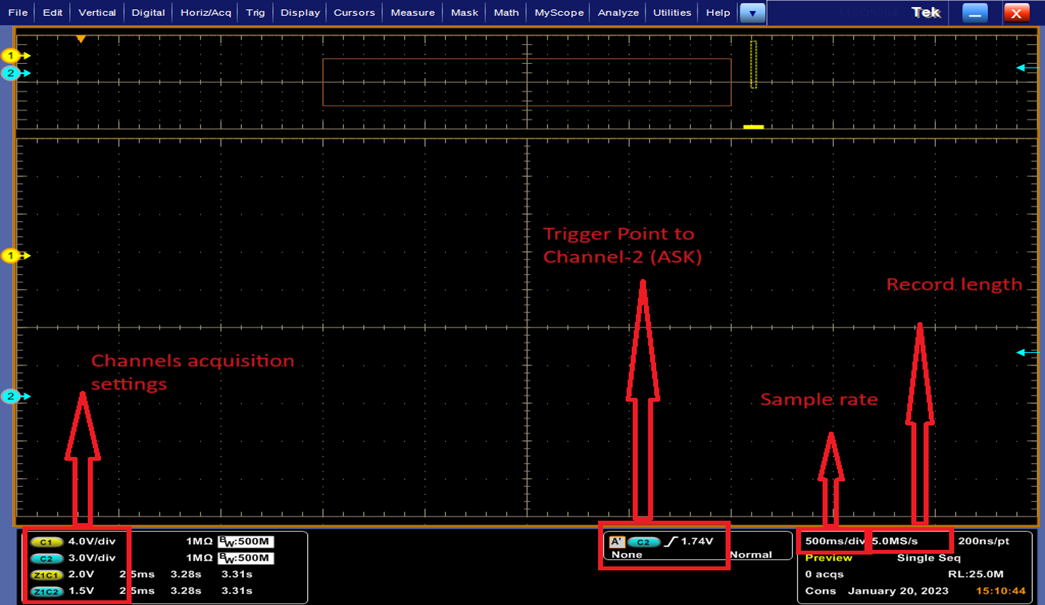Open the Horiz/Acq menu
This screenshot has width=1045, height=605.
pyautogui.click(x=206, y=13)
